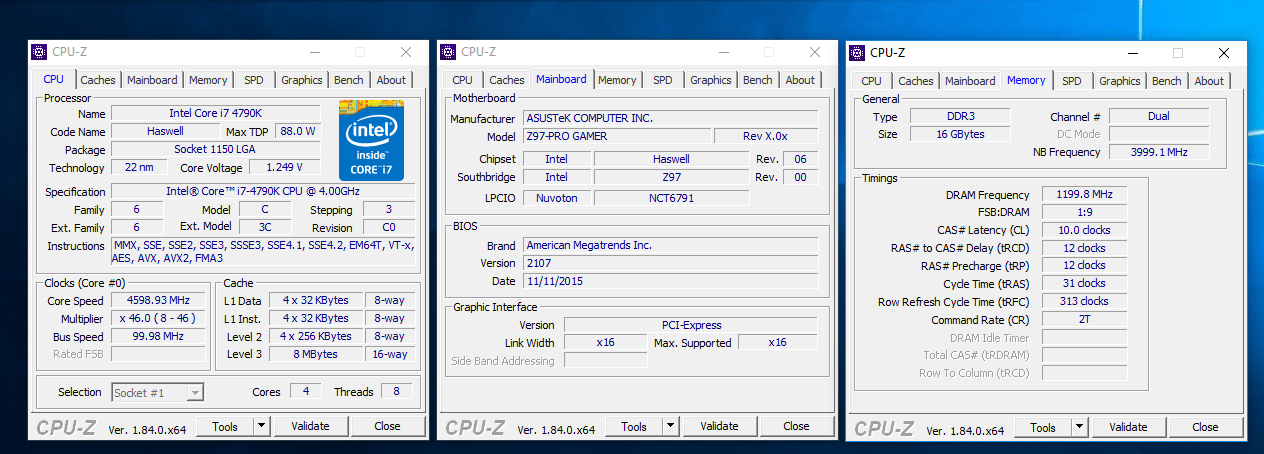Open the Tools dropdown arrow in the Memory window
This screenshot has height=454, width=1264.
click(1079, 427)
